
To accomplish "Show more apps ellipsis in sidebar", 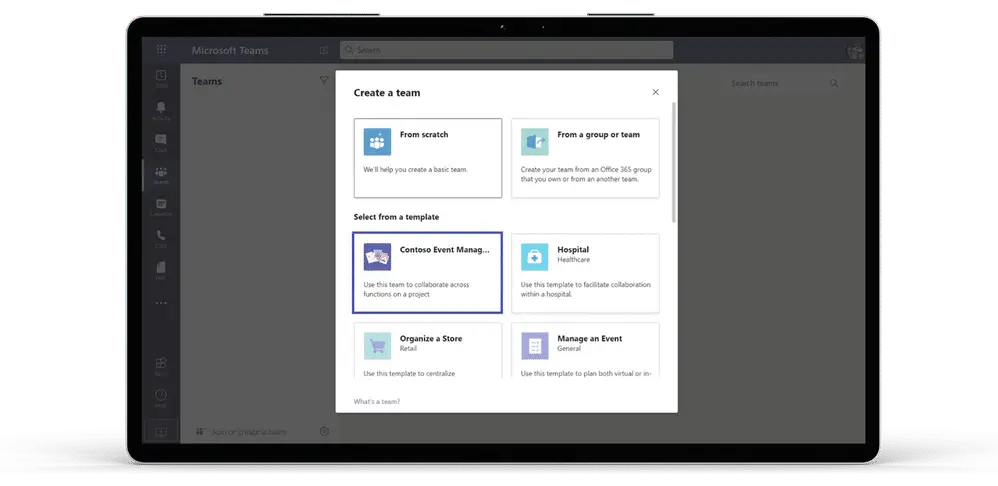I will pyautogui.click(x=161, y=303).
